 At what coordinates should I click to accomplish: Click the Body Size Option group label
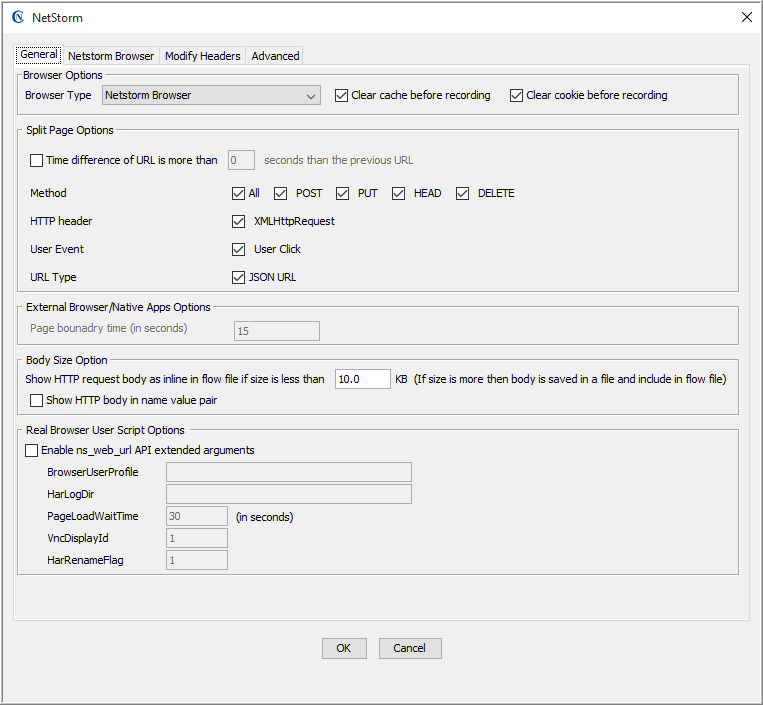pyautogui.click(x=67, y=360)
